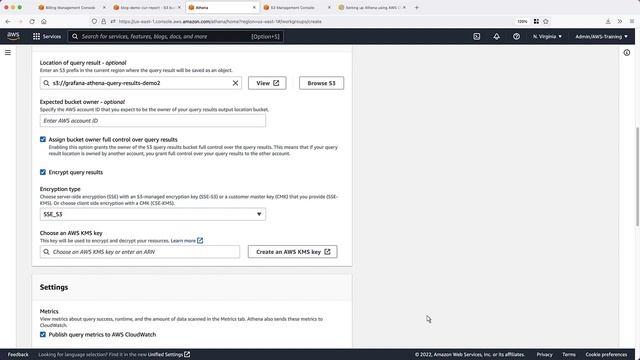The height and width of the screenshot is (360, 640).
Task: Click the View button for S3 location
Action: pos(267,83)
